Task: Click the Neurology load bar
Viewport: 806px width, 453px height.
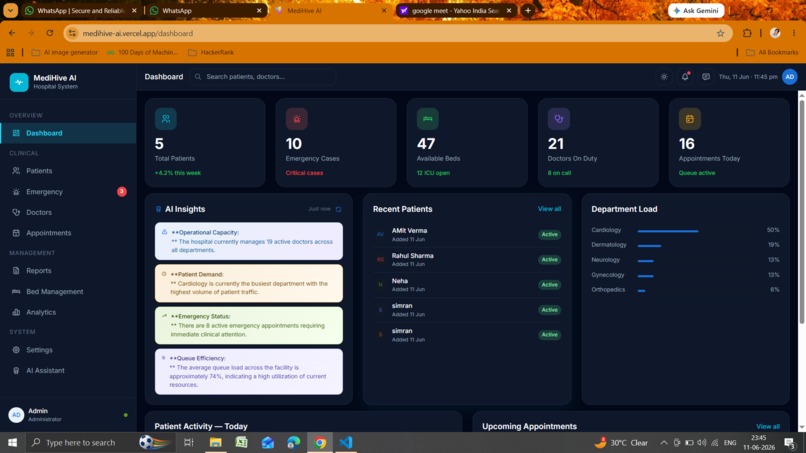Action: coord(646,261)
